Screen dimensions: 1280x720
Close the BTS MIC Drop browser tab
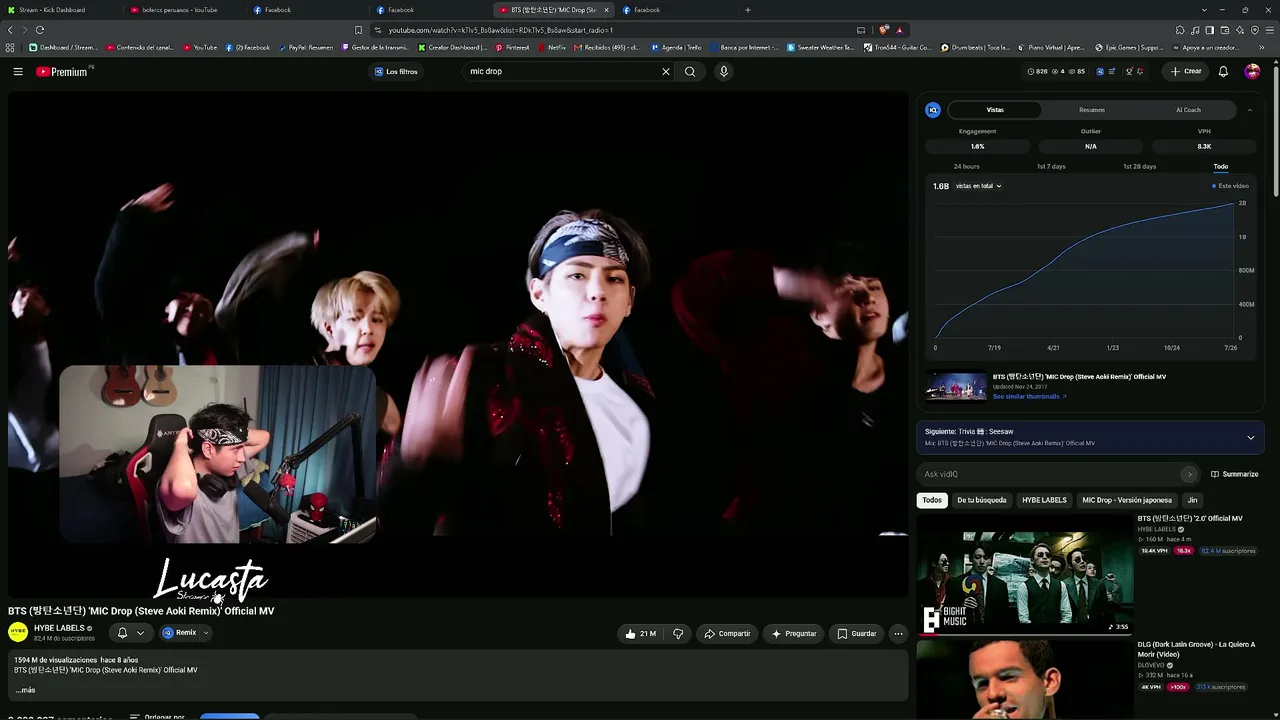[606, 10]
